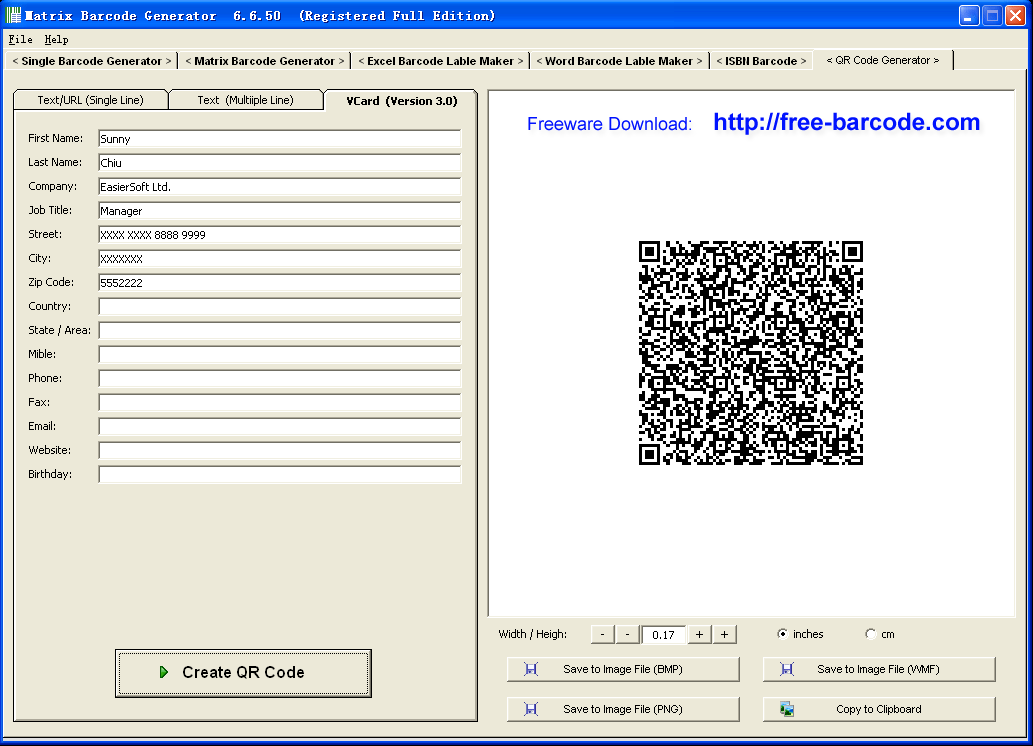Click the generated QR code image
The image size is (1033, 746).
coord(750,353)
